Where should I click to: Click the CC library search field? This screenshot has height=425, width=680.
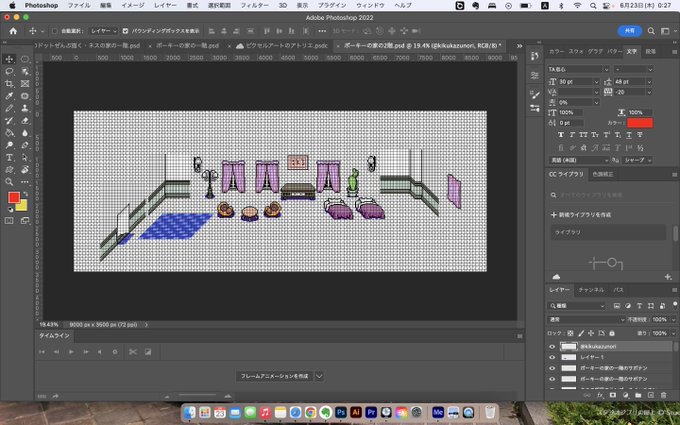tap(610, 195)
